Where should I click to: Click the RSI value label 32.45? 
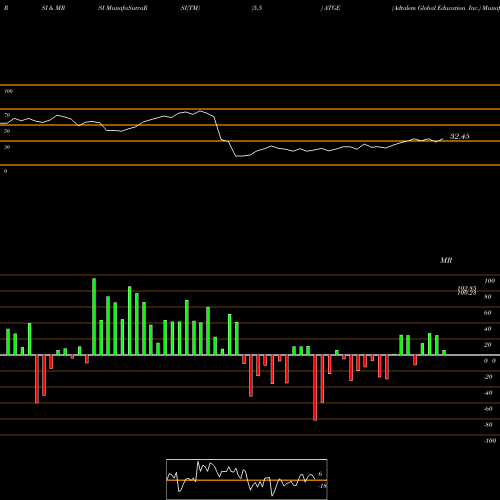460,136
